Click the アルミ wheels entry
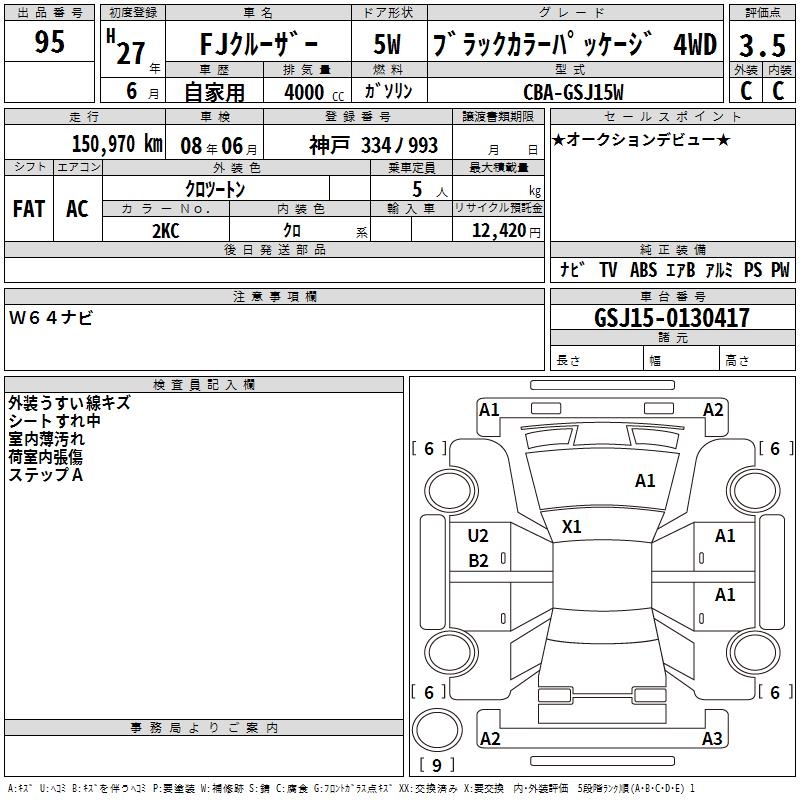 click(x=719, y=269)
